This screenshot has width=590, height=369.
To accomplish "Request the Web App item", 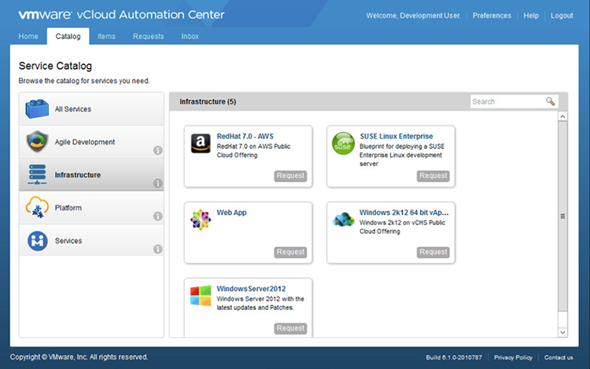I will [290, 252].
